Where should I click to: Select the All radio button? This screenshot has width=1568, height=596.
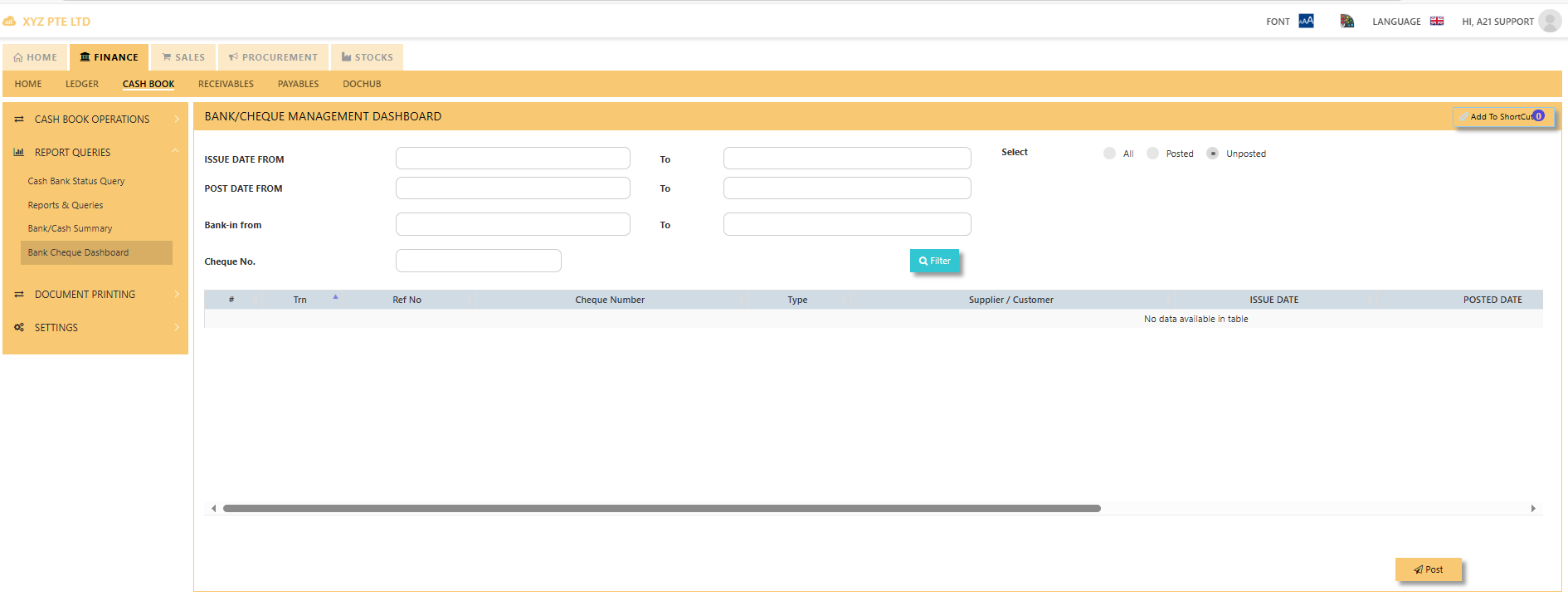(x=1109, y=154)
